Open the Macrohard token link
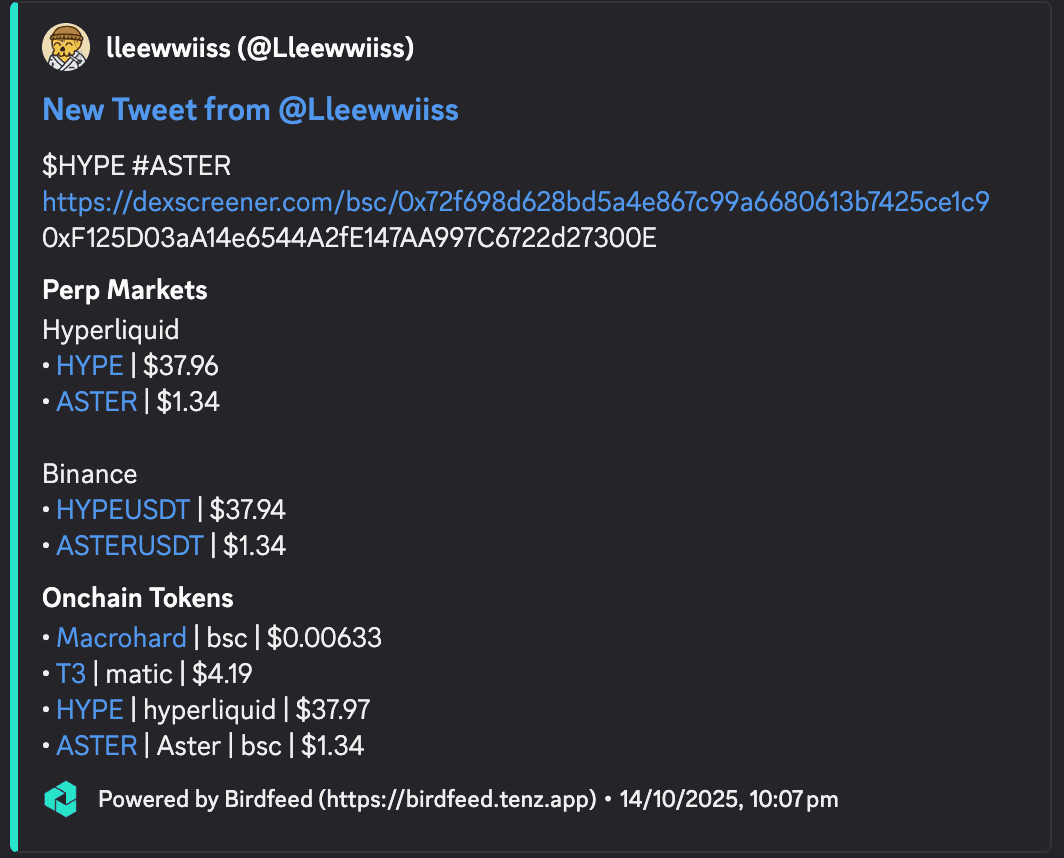Screen dimensions: 1064x858 pyautogui.click(x=121, y=637)
